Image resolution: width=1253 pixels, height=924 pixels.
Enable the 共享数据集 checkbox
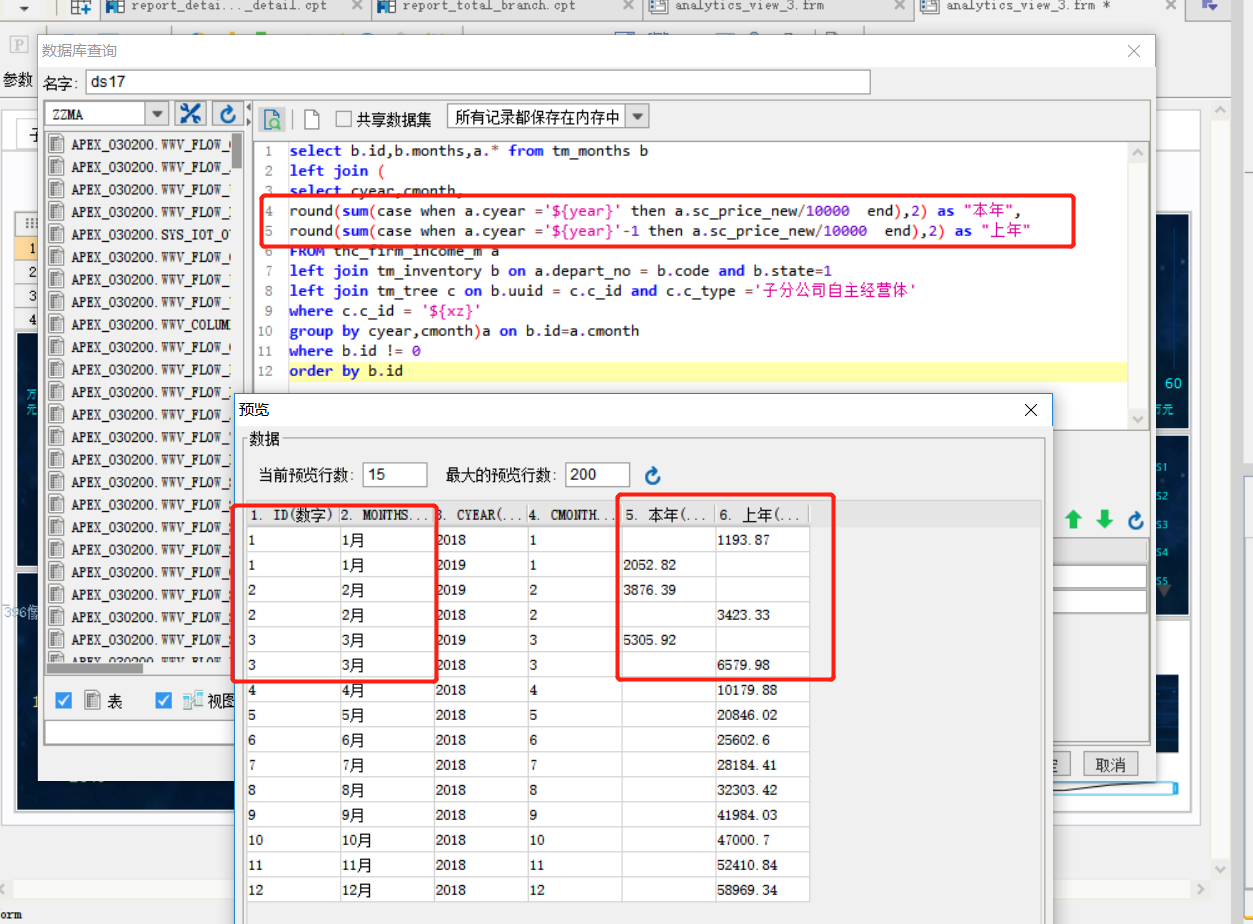pyautogui.click(x=343, y=119)
